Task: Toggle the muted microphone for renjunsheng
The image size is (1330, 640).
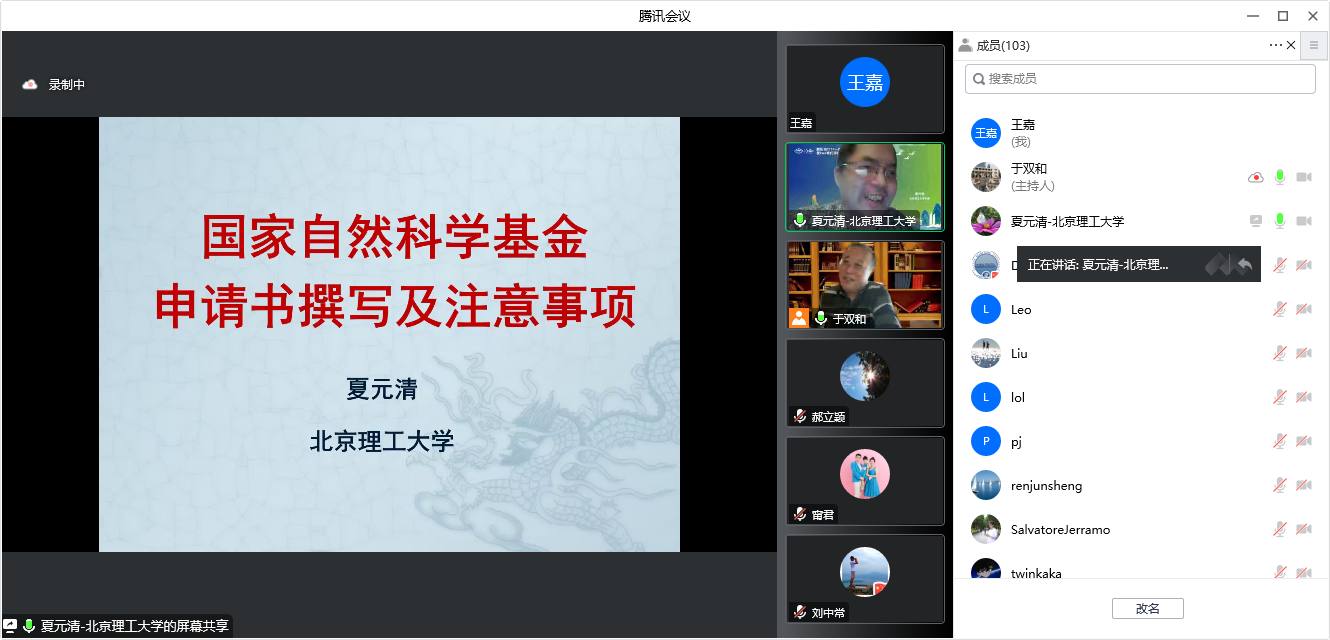Action: point(1279,485)
